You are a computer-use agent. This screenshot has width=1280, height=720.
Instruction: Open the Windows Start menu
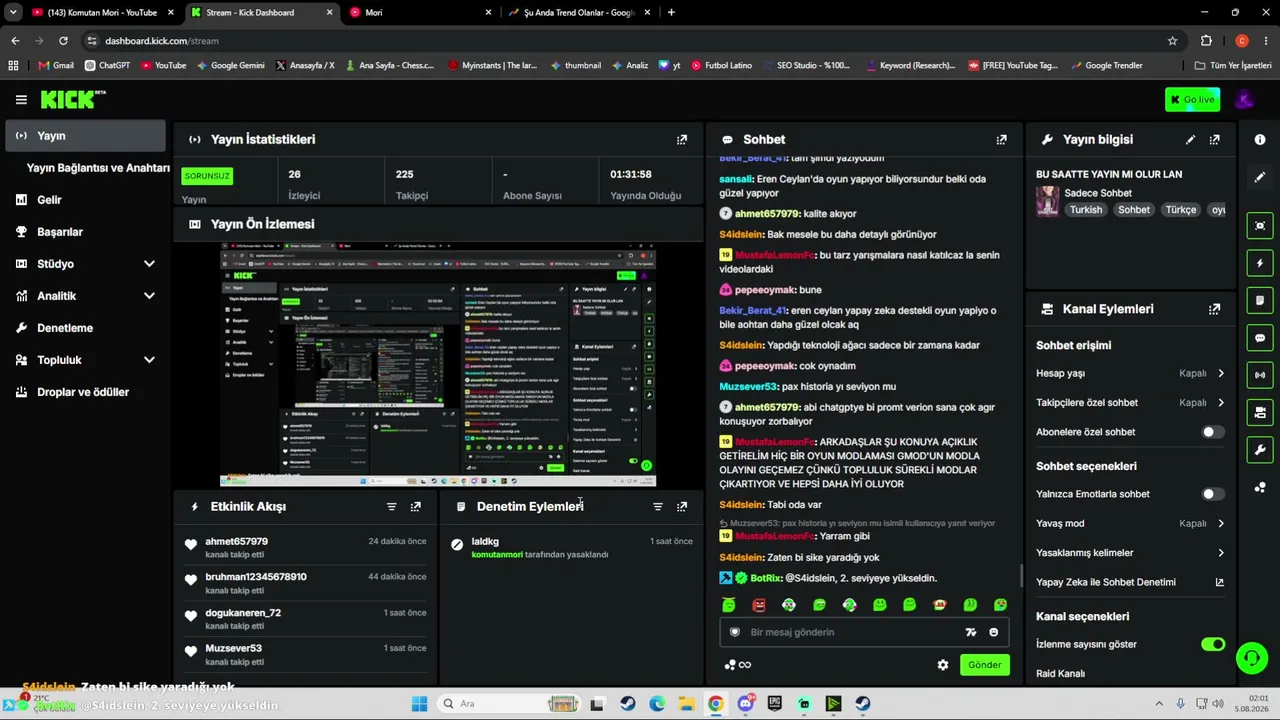coord(419,704)
